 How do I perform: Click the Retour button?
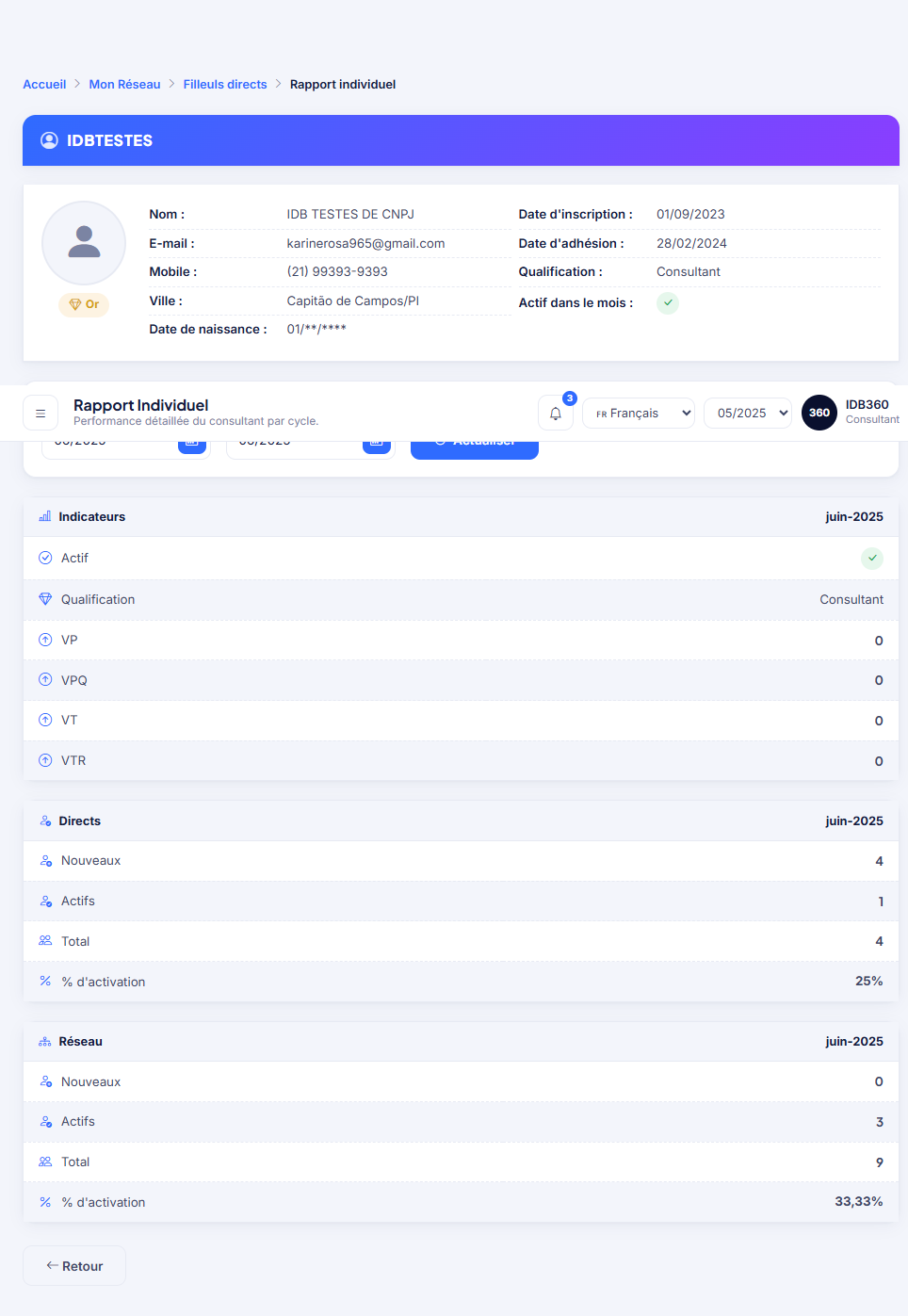click(74, 1265)
